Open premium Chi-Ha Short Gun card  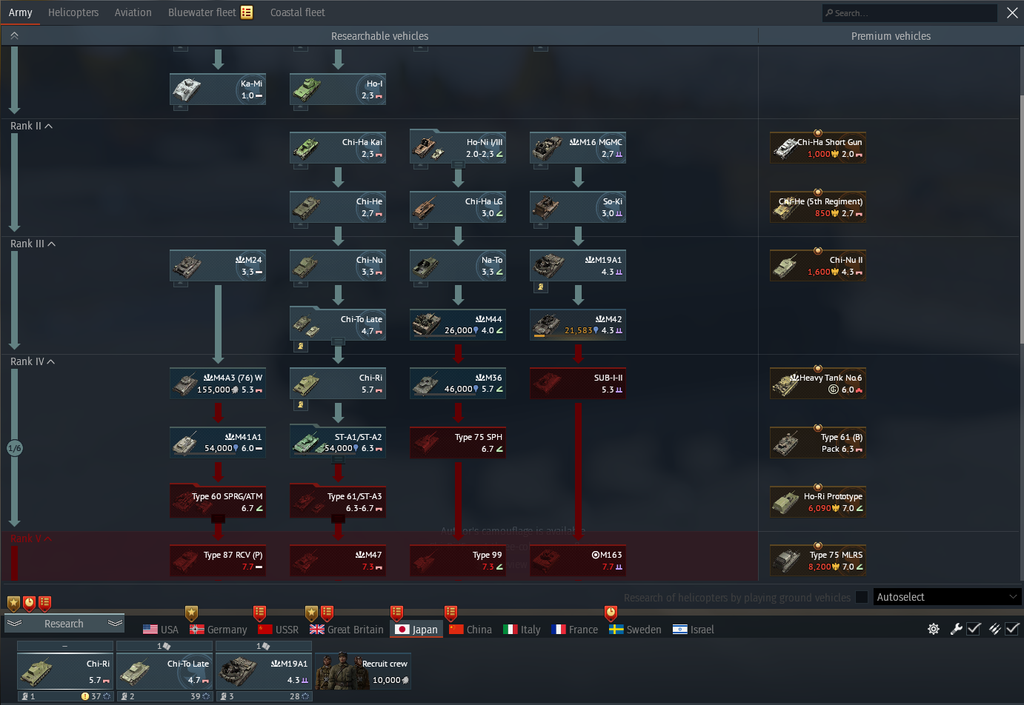point(818,148)
